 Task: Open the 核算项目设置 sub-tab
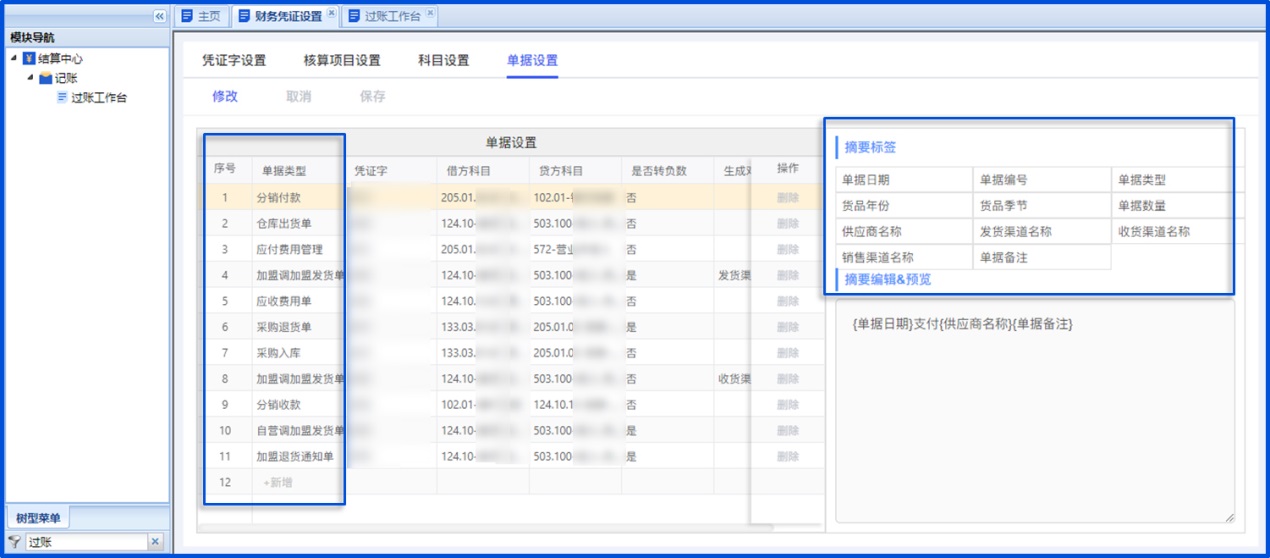(x=342, y=60)
